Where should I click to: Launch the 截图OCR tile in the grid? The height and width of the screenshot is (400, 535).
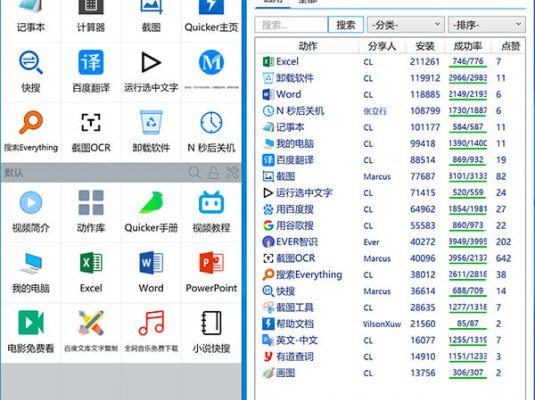[x=91, y=132]
